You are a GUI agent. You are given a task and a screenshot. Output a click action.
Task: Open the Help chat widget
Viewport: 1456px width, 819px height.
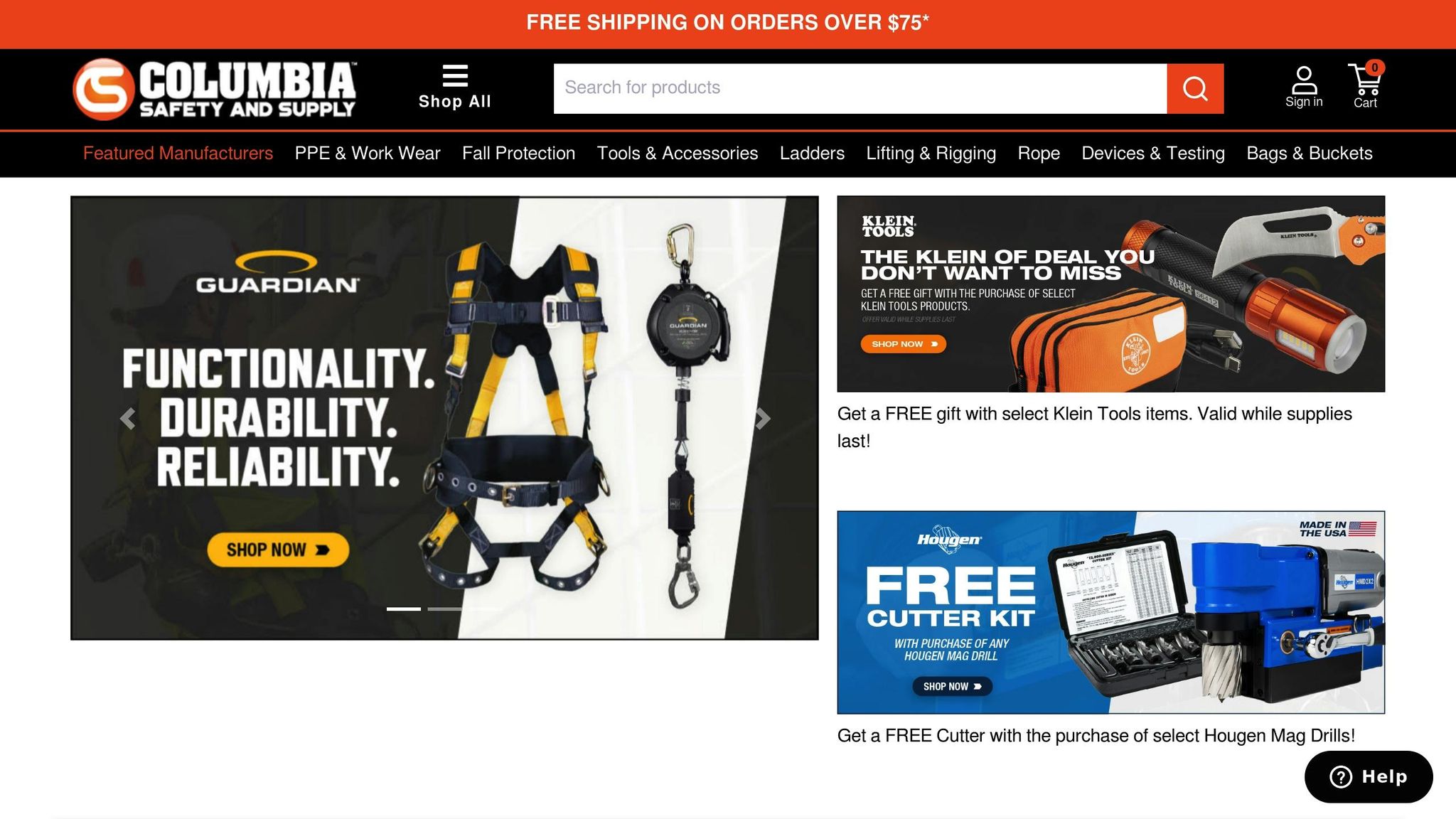click(x=1369, y=776)
